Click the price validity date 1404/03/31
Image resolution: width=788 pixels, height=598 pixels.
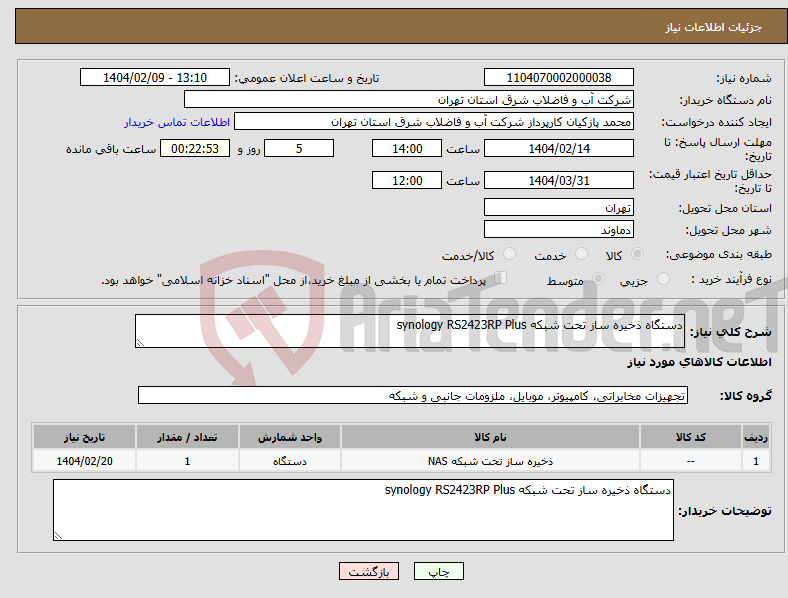[559, 180]
